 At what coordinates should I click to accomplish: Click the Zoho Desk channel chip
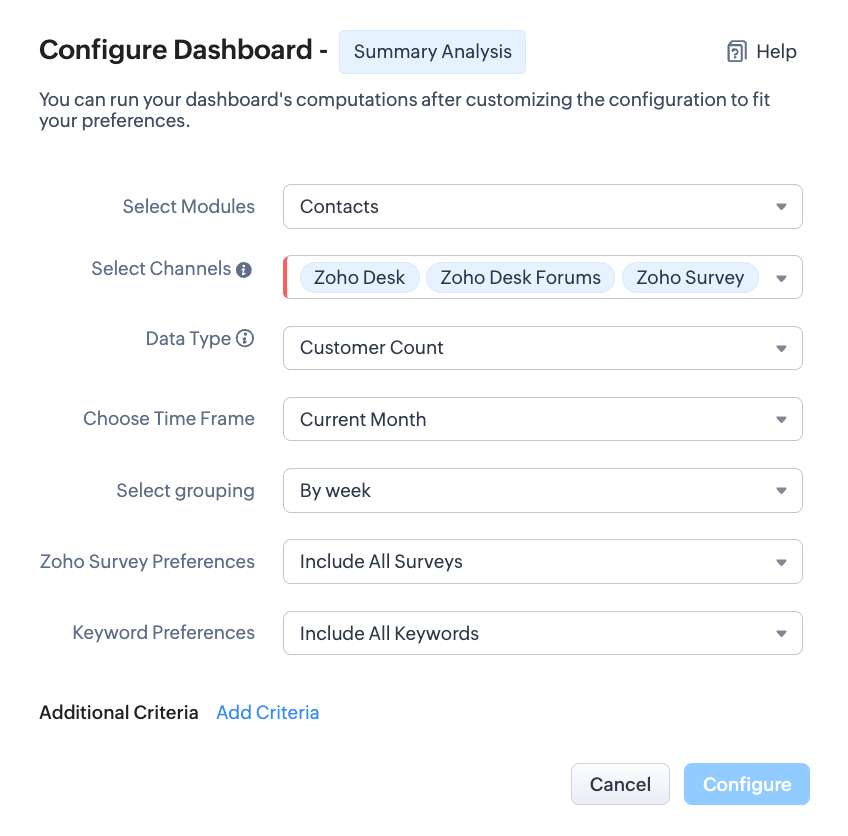[359, 278]
